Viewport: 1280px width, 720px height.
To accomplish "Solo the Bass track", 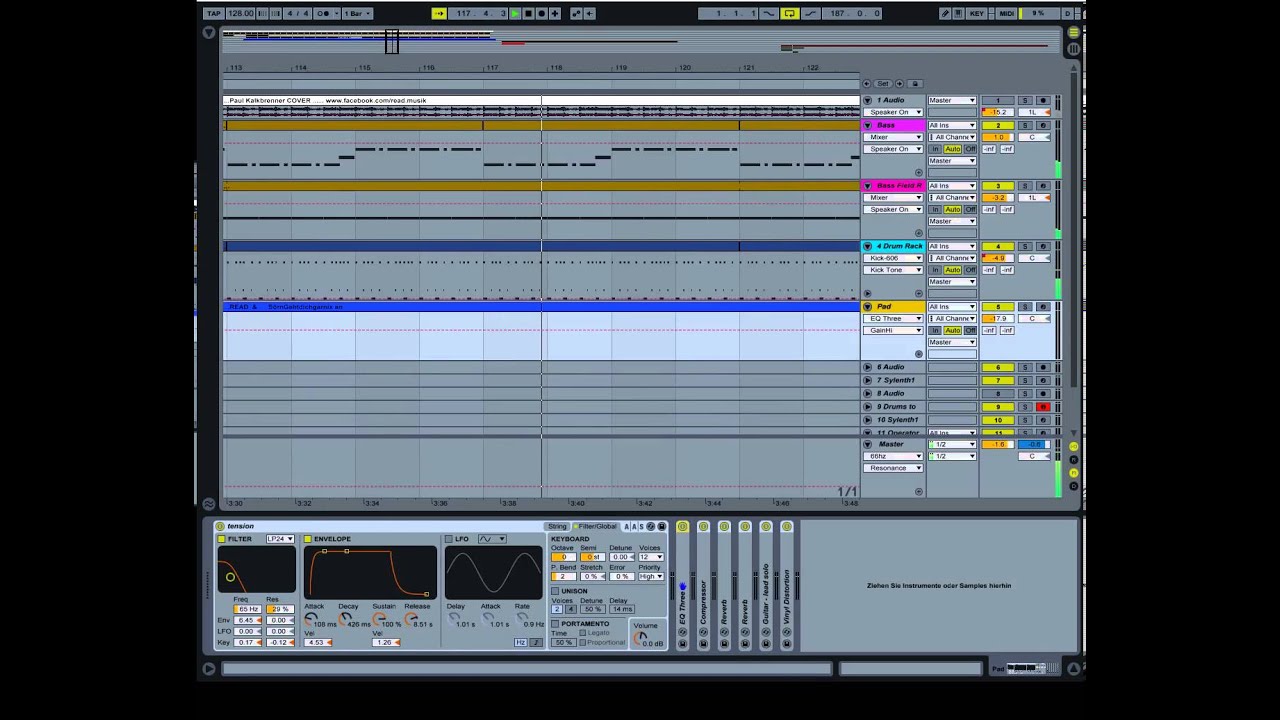I will [x=1025, y=125].
